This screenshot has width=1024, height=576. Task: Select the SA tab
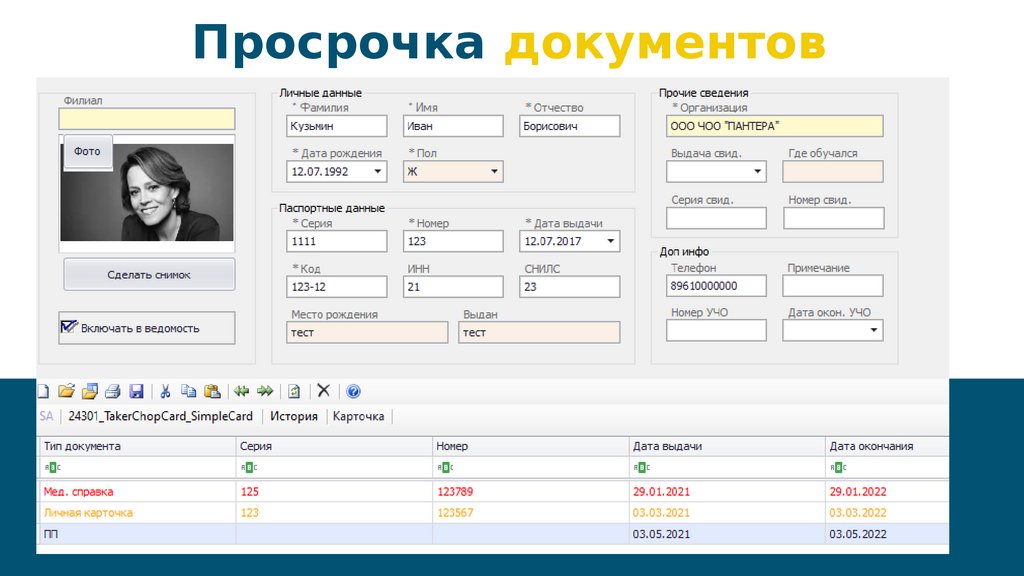[x=46, y=416]
